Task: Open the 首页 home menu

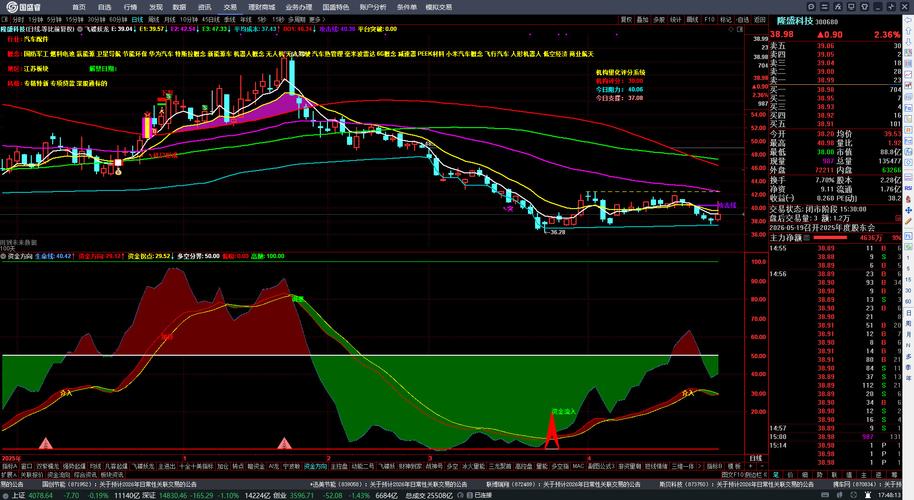Action: point(78,7)
